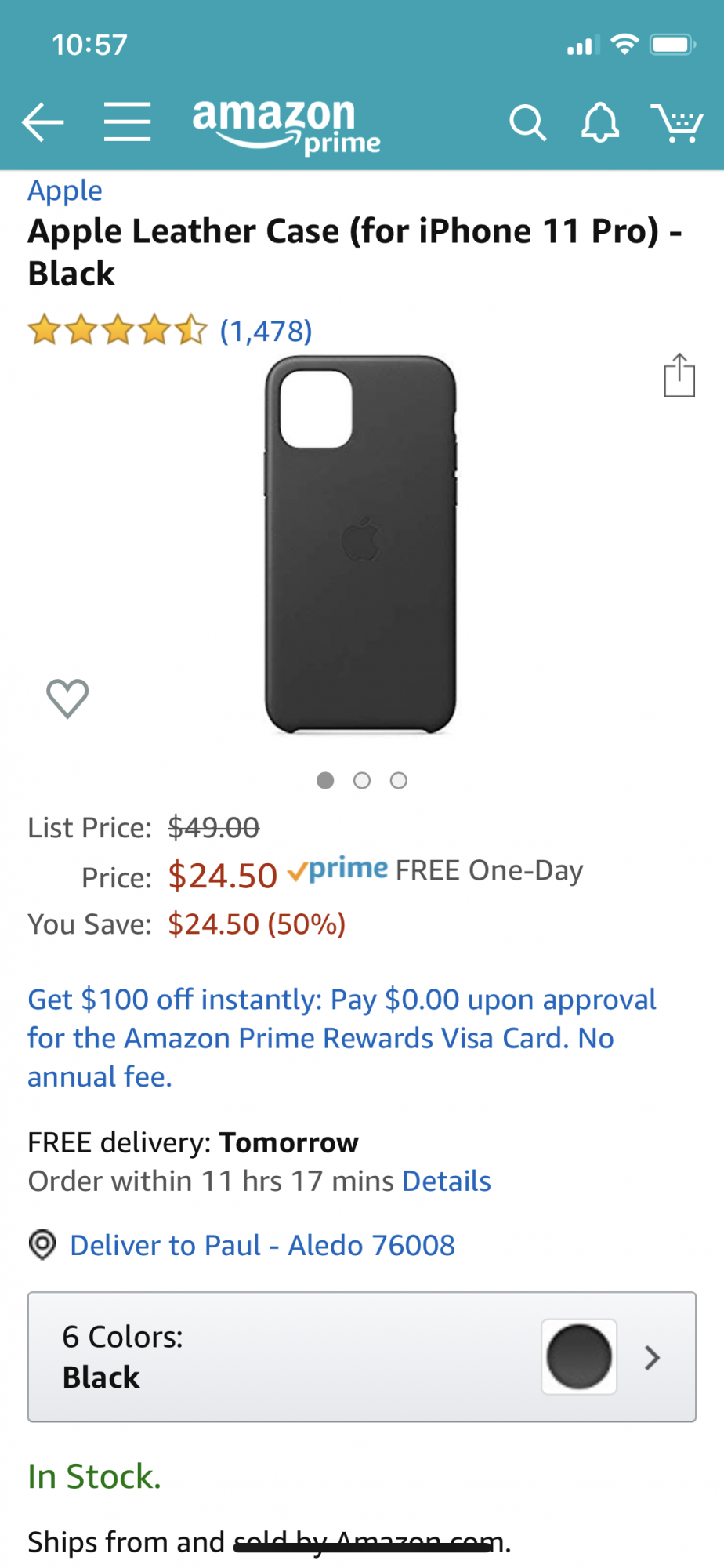Add case to wish list heart
The width and height of the screenshot is (724, 1568).
[x=67, y=698]
